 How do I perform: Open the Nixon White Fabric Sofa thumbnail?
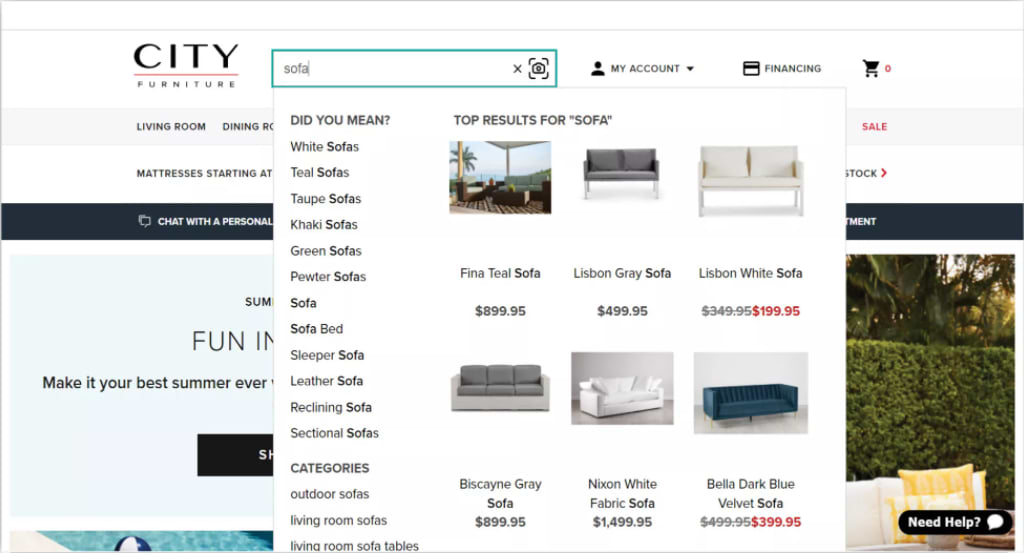[x=622, y=388]
